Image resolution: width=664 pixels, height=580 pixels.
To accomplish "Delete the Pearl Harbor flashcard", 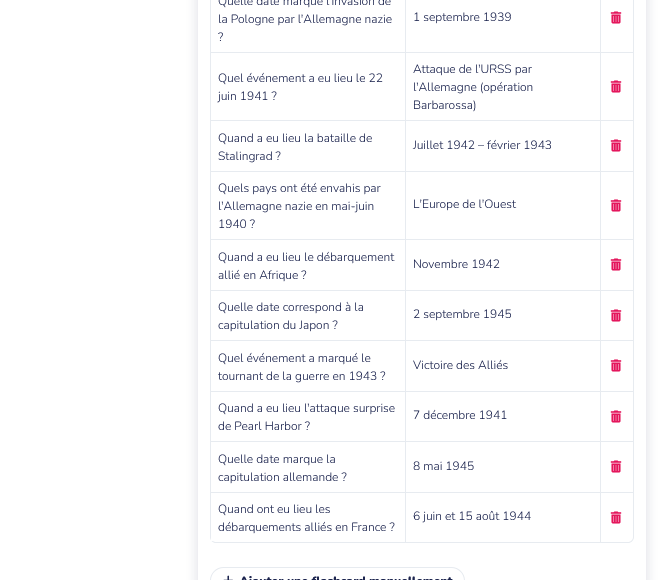I will (616, 417).
